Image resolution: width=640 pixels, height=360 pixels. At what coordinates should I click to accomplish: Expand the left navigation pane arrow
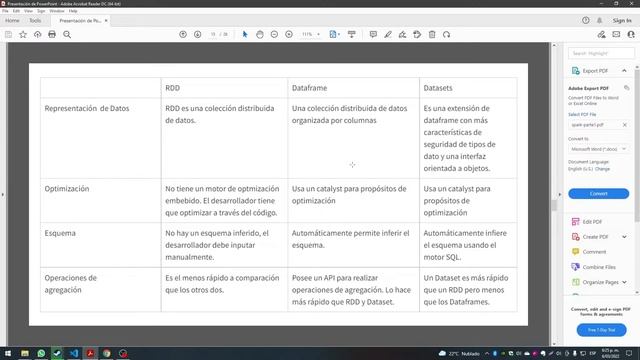(2, 194)
